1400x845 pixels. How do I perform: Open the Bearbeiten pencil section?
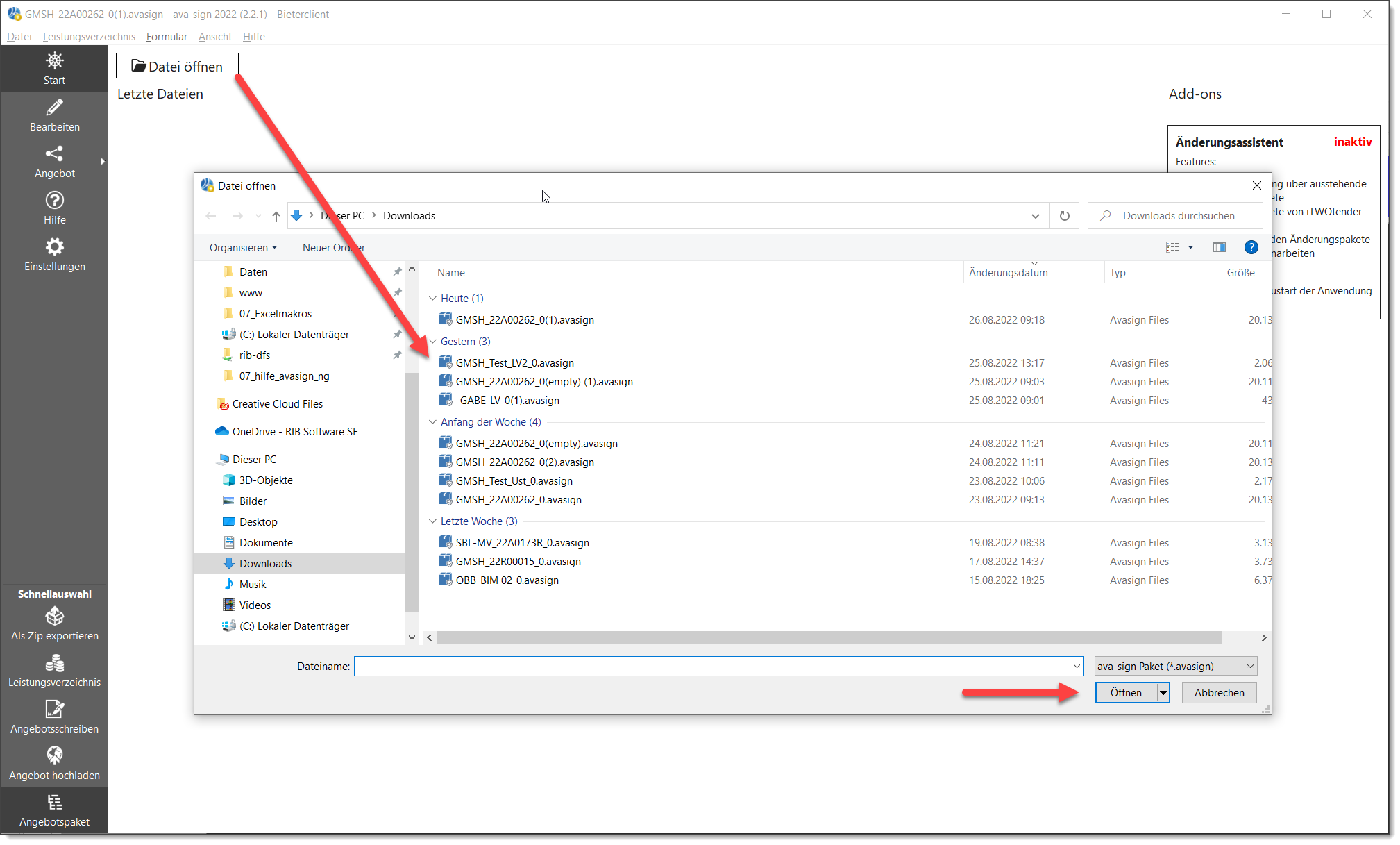tap(54, 115)
